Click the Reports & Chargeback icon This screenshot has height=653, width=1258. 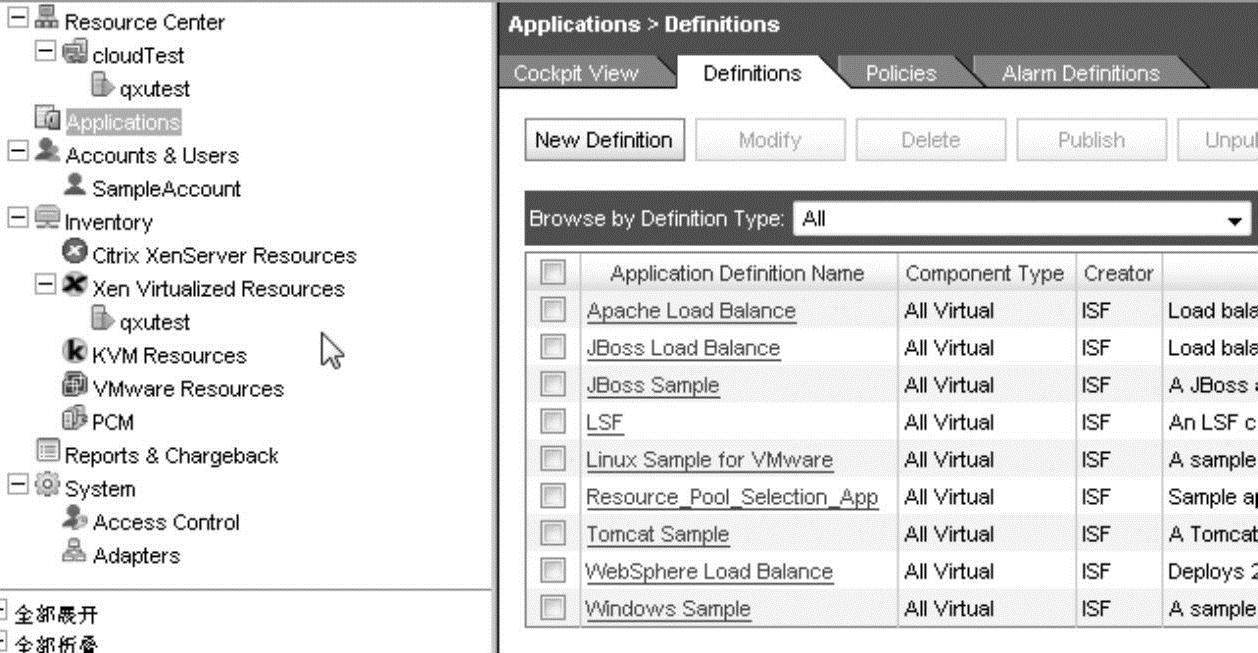tap(48, 453)
